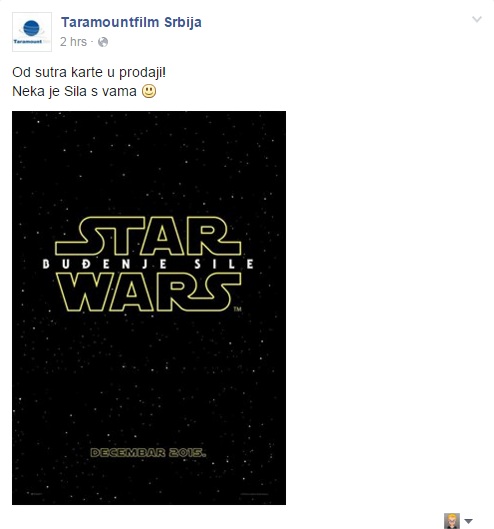Click the fine print at poster's bottom-right corner
This screenshot has height=529, width=494.
(254, 494)
